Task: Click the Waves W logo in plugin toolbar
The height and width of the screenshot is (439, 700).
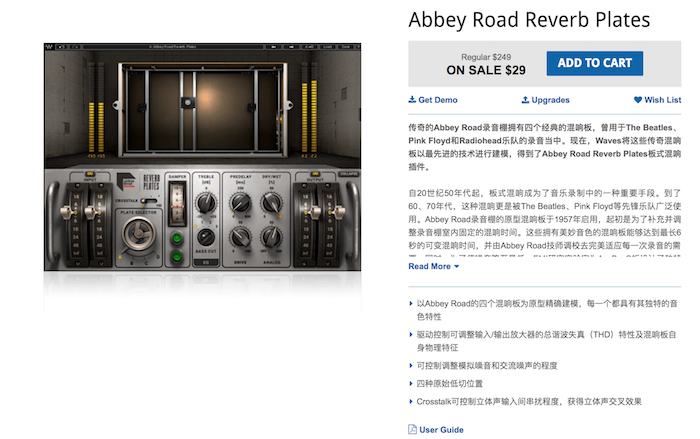Action: pos(49,46)
